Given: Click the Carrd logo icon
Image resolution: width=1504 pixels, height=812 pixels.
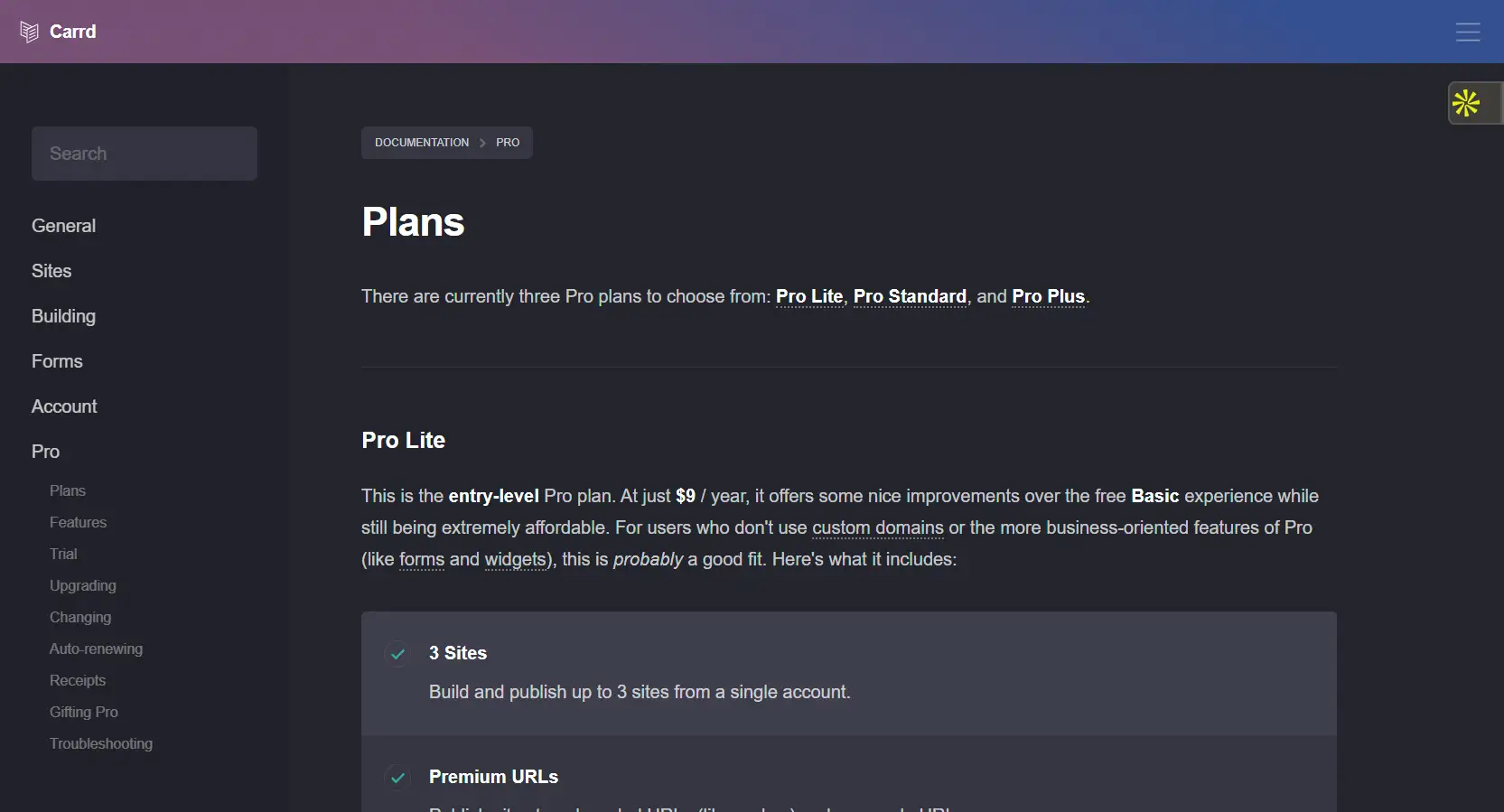Looking at the screenshot, I should point(29,32).
